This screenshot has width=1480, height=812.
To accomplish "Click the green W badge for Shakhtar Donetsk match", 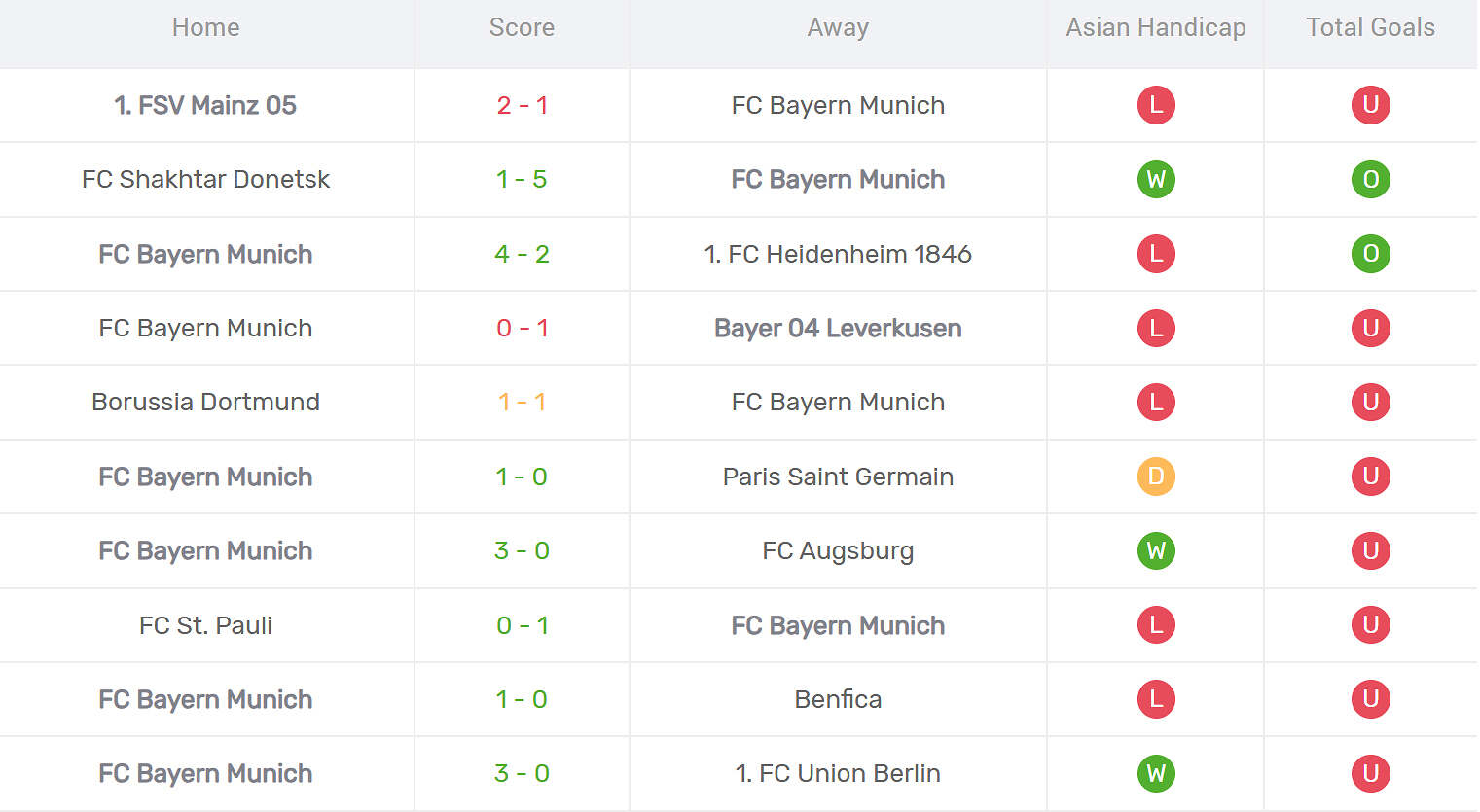I will coord(1156,179).
